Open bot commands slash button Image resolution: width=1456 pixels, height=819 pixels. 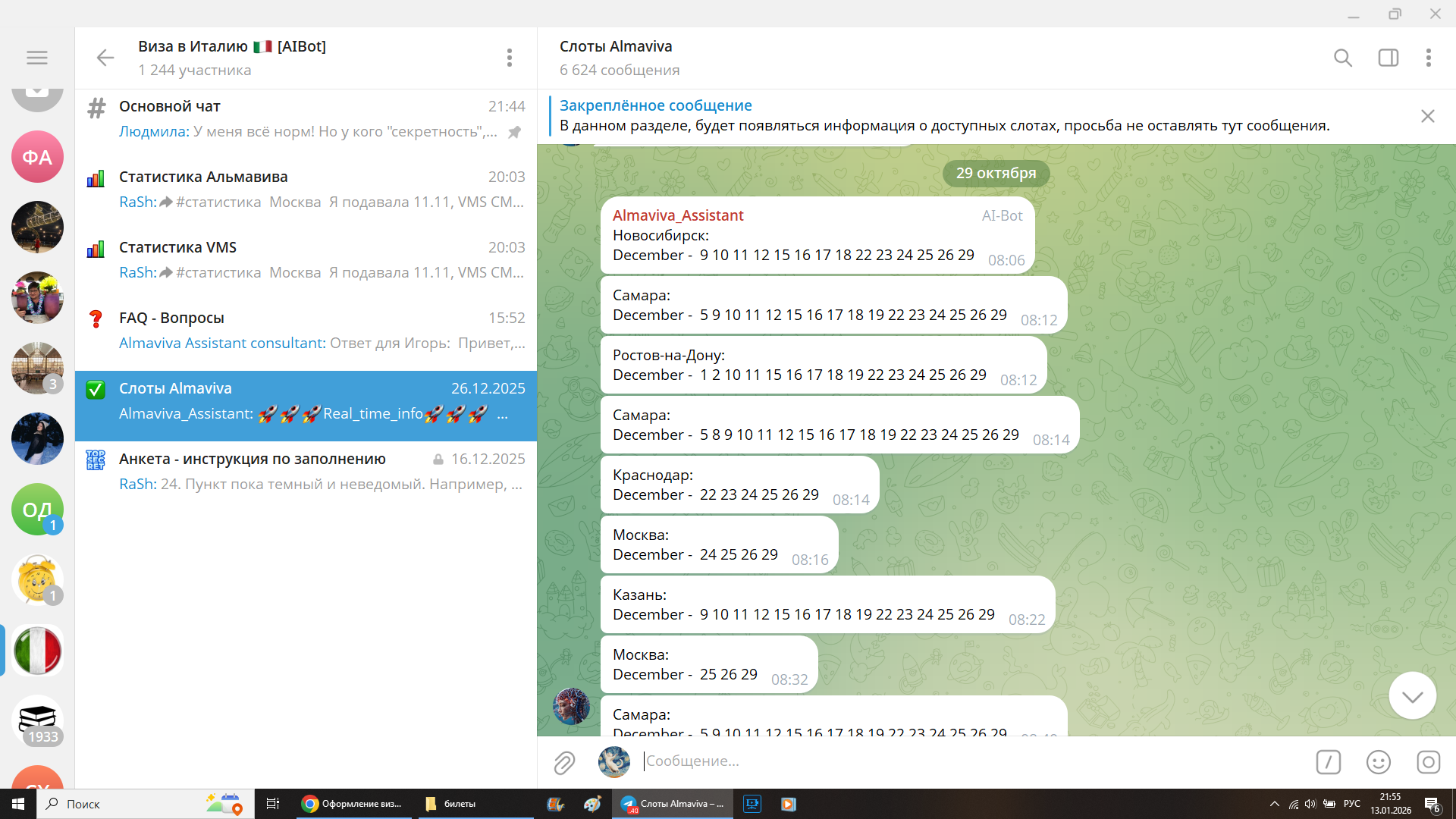pos(1328,762)
